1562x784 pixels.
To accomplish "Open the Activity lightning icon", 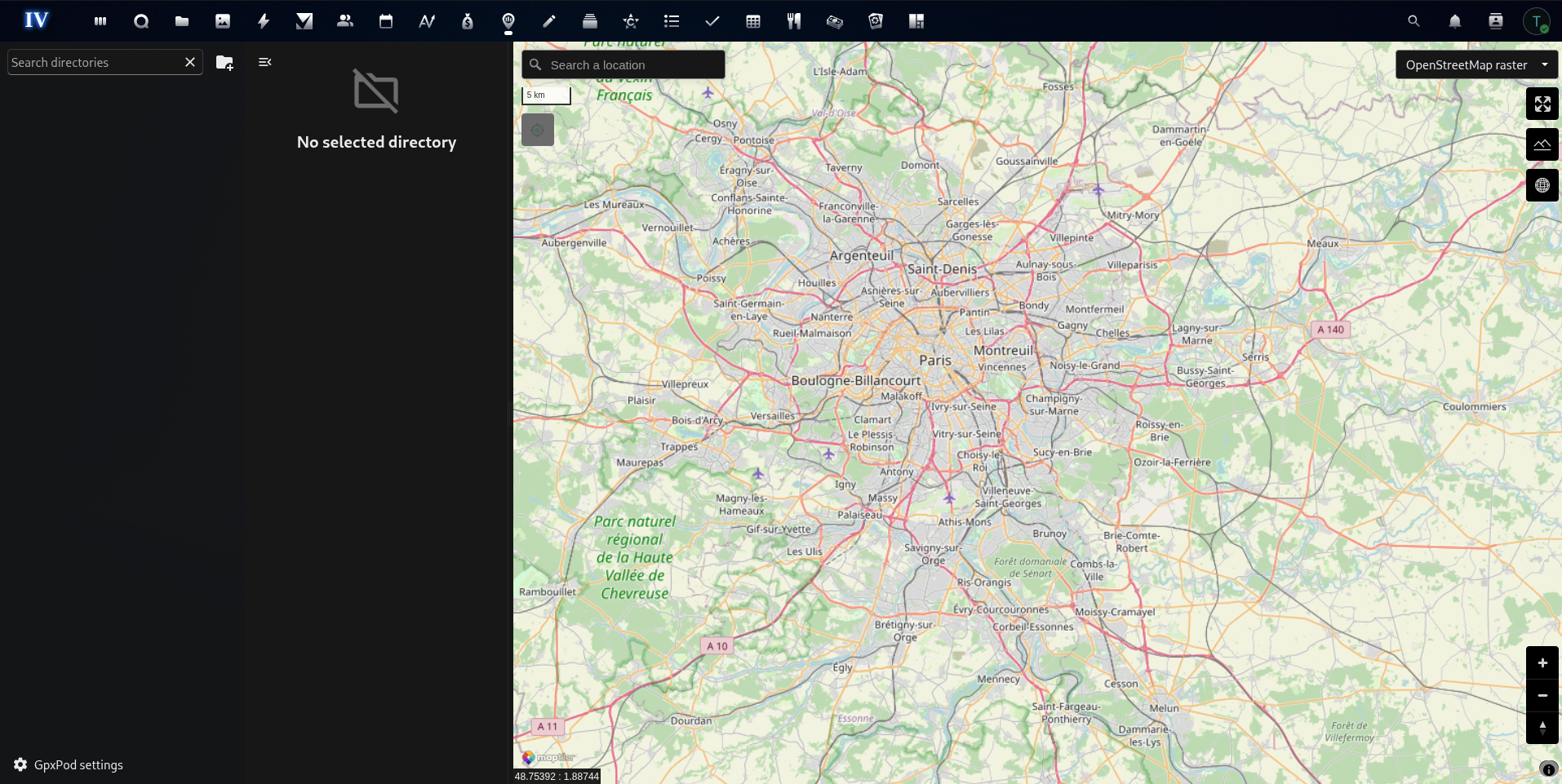I will click(x=264, y=21).
